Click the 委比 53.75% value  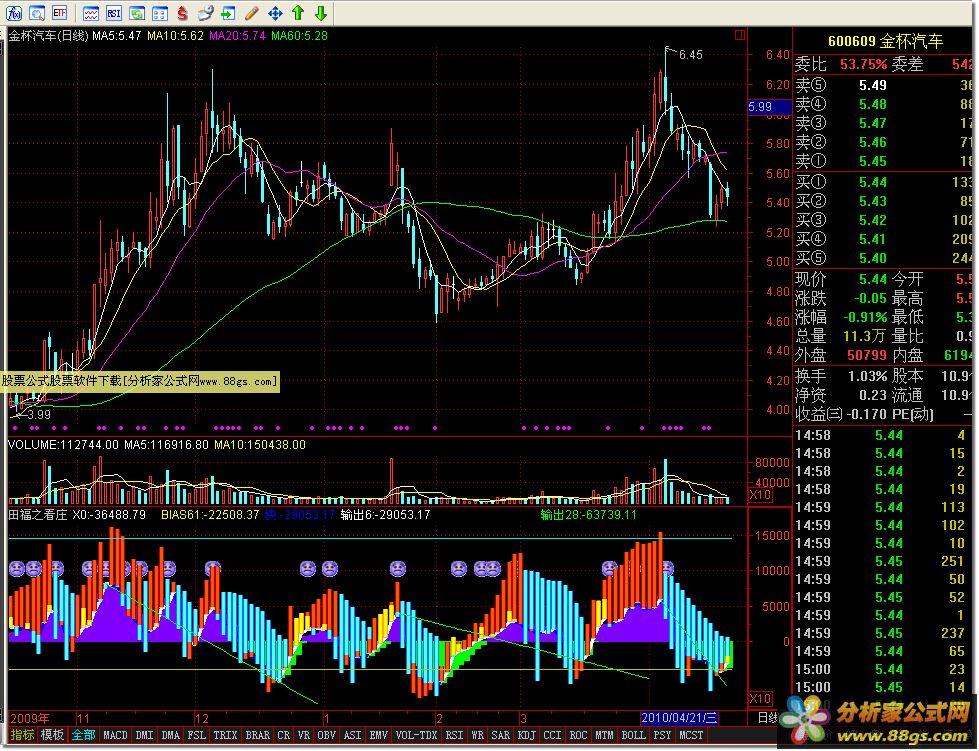point(863,64)
